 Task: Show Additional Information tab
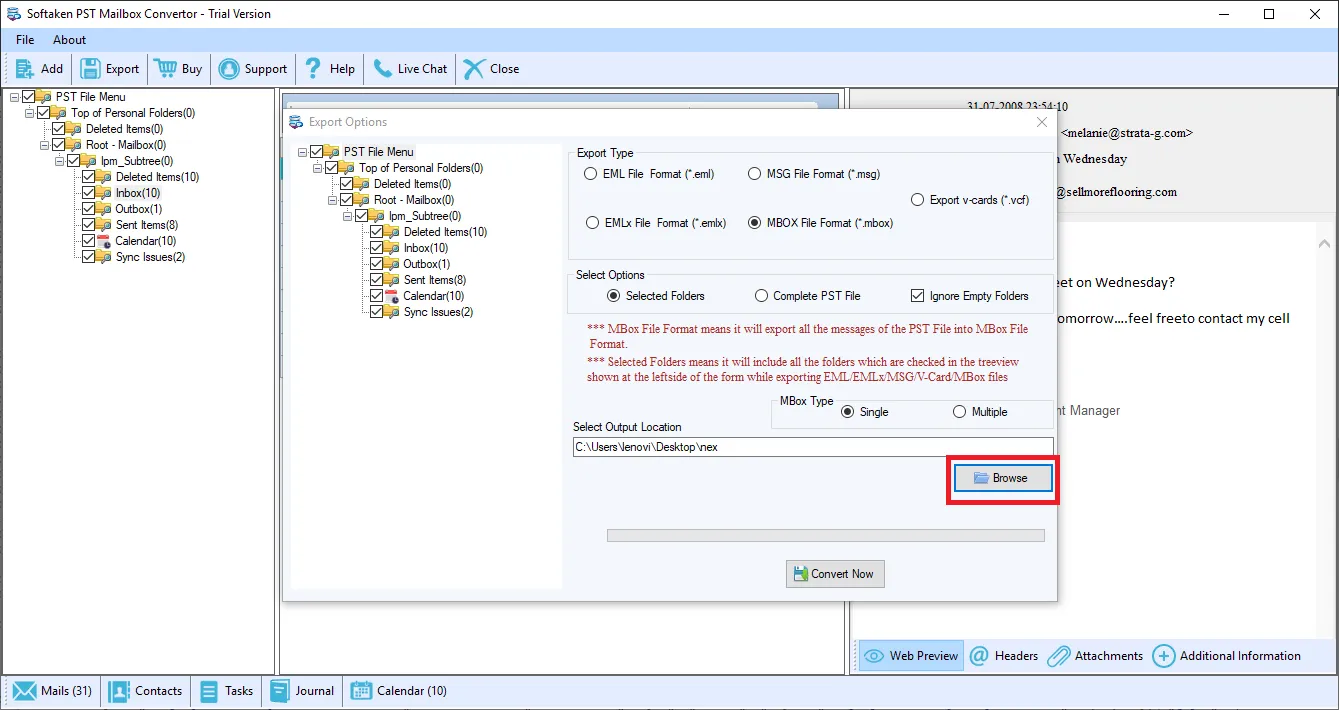point(1227,656)
